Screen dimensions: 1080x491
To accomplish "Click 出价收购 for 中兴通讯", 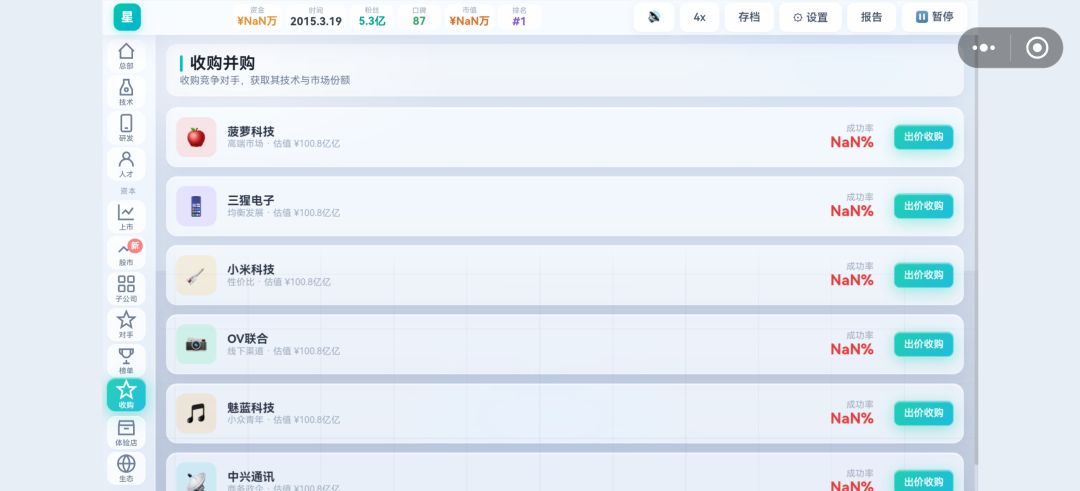I will tap(924, 481).
